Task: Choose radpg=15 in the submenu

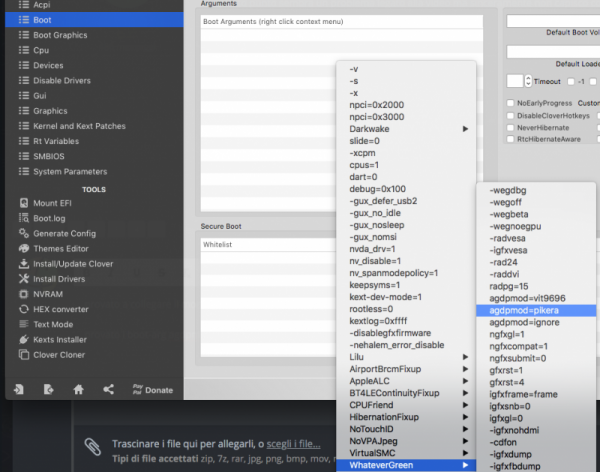Action: tap(536, 286)
